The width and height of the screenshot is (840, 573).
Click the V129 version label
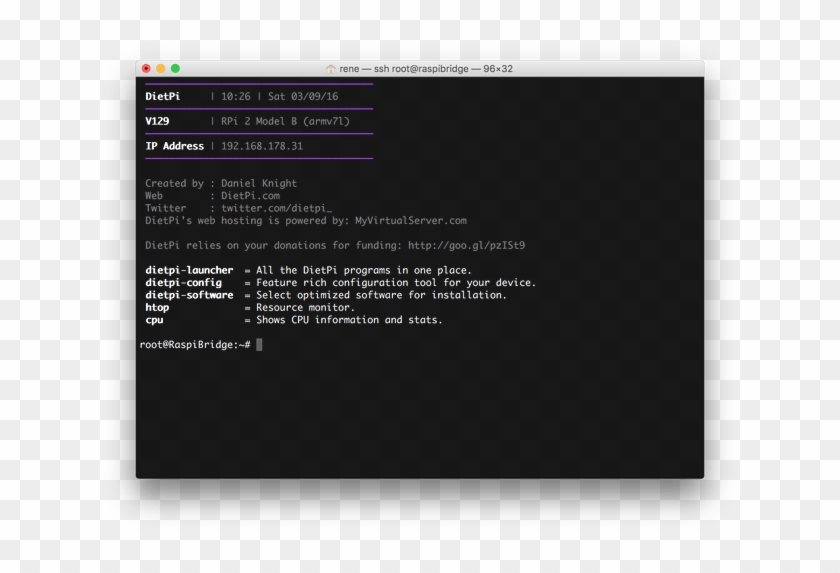tap(157, 121)
